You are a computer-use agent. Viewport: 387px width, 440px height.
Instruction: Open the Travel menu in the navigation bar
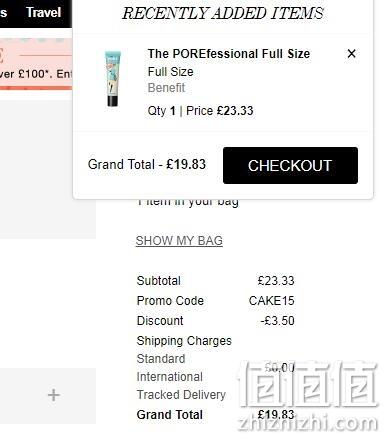point(44,13)
